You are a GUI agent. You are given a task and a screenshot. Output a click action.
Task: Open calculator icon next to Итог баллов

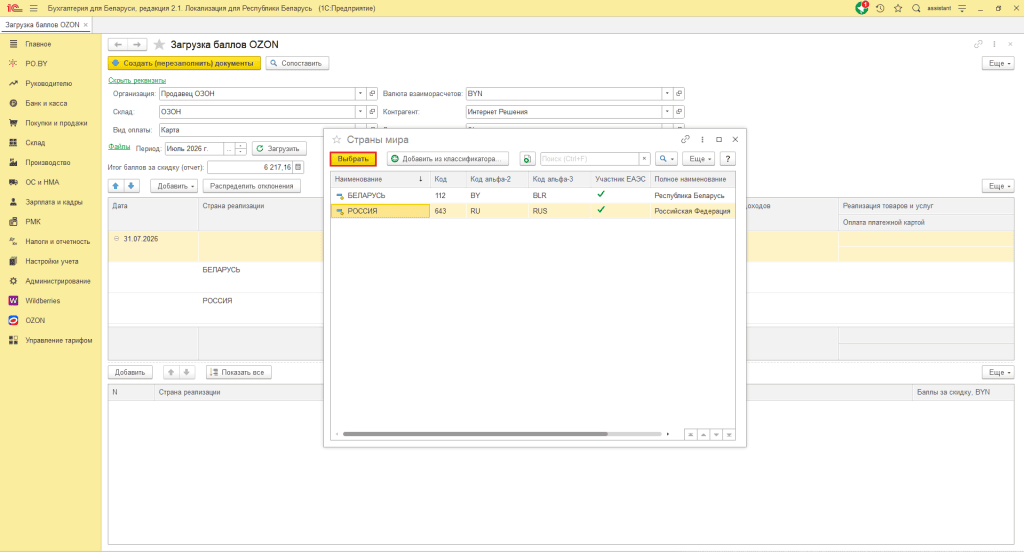298,167
